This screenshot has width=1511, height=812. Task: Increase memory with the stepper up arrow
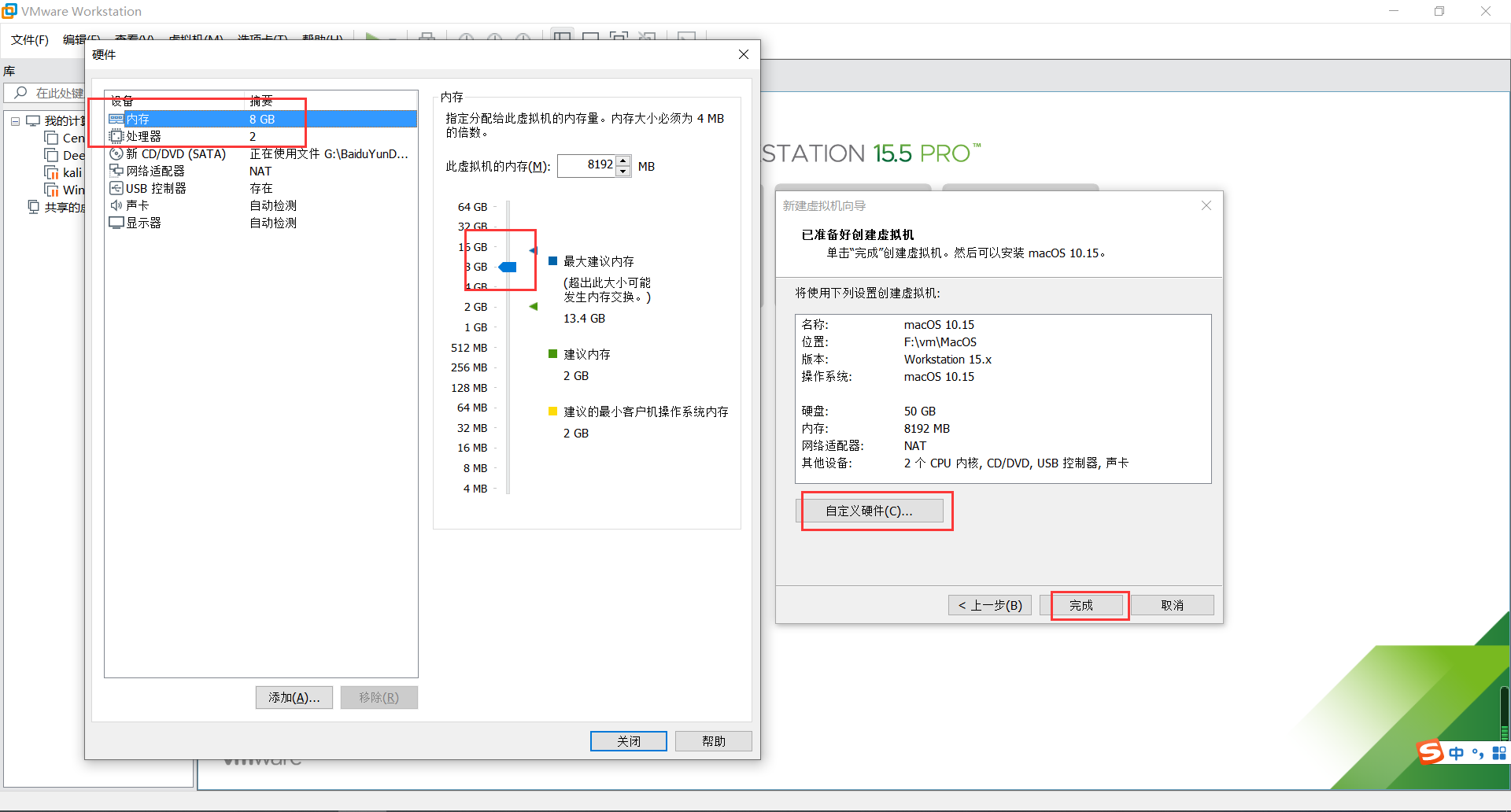tap(623, 161)
